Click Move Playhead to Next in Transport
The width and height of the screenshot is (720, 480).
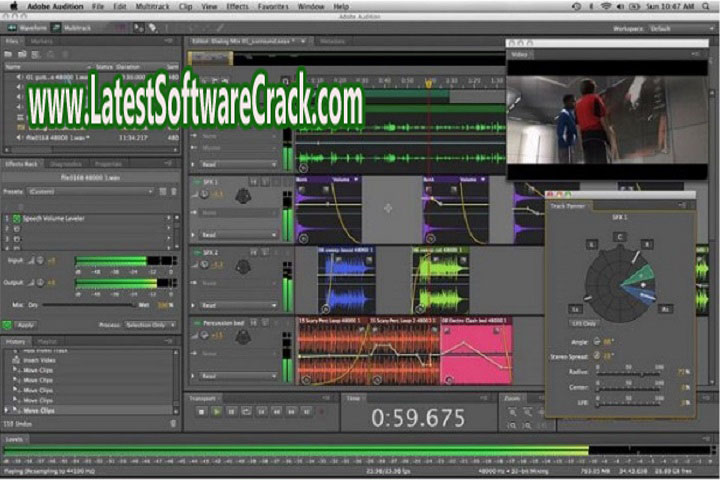307,412
